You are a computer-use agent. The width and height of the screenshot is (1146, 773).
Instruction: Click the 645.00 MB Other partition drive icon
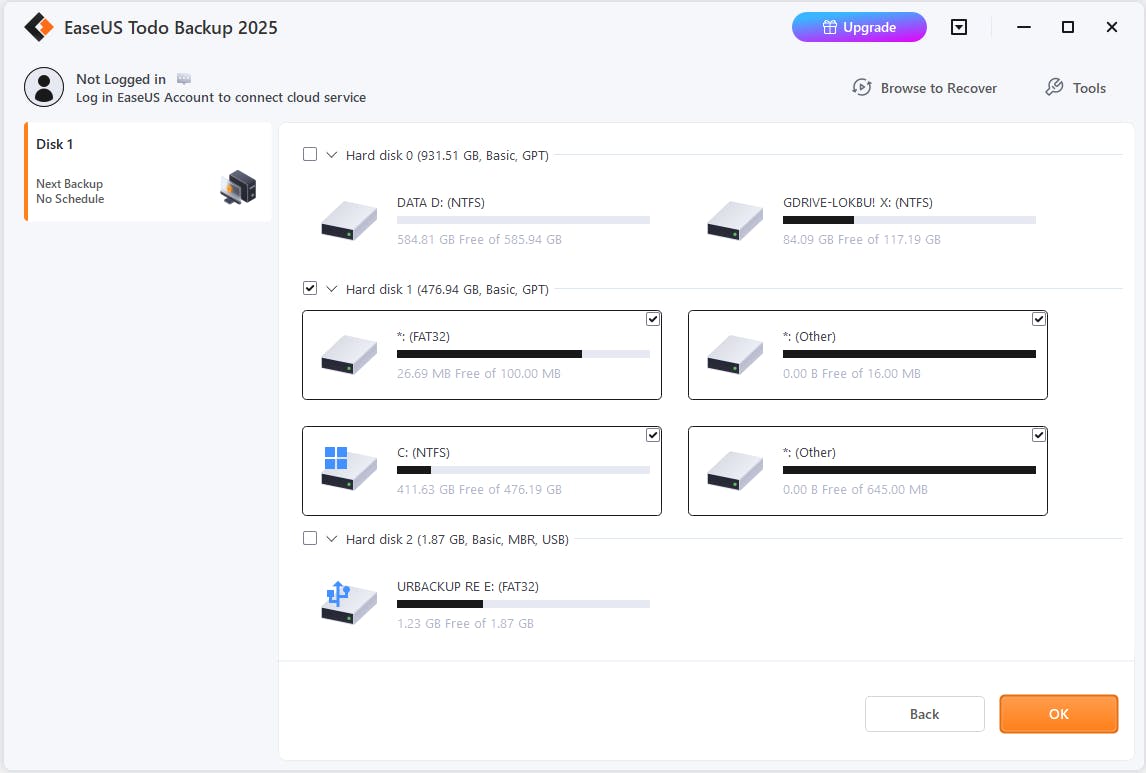tap(735, 471)
